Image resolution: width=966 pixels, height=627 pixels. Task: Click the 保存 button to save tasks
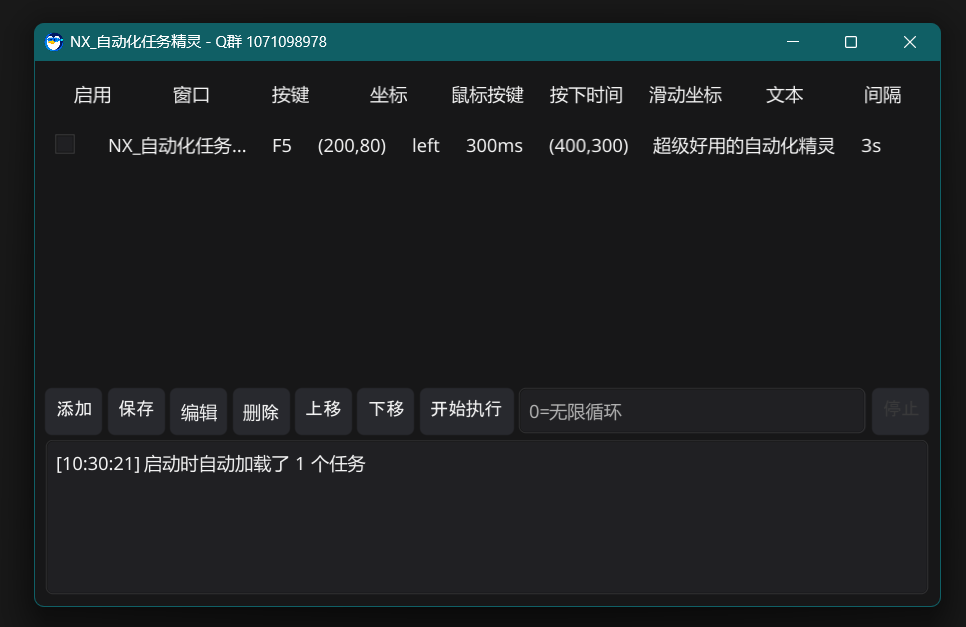point(136,410)
